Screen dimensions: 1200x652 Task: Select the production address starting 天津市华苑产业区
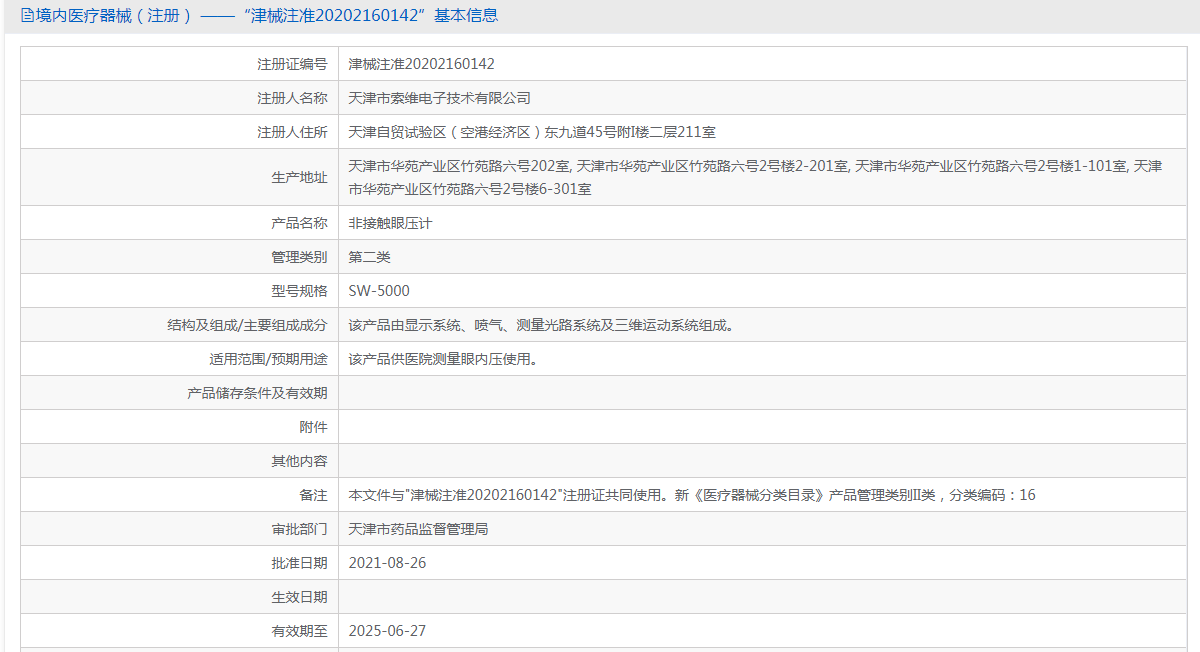(x=755, y=177)
